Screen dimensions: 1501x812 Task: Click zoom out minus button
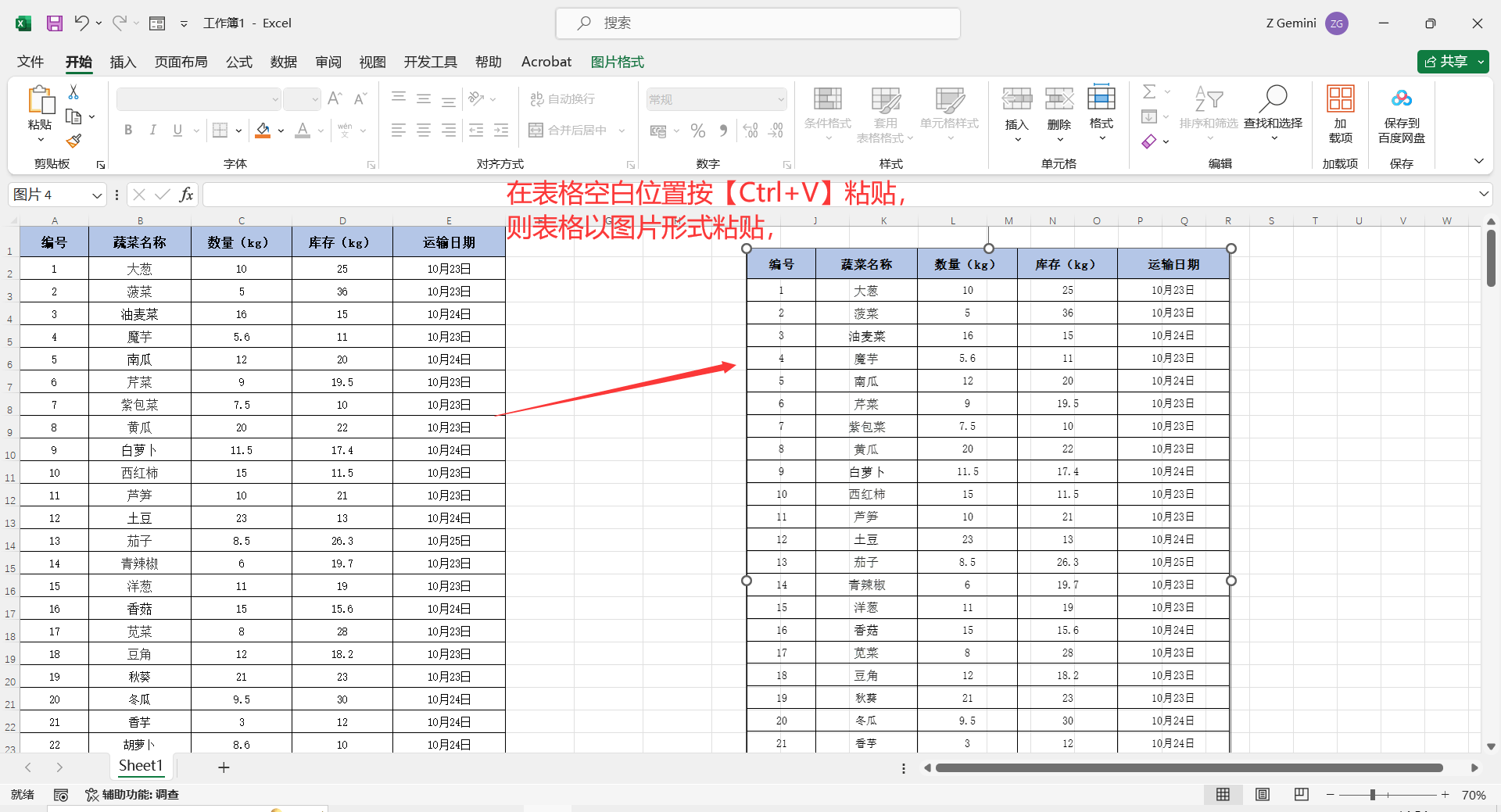1331,795
